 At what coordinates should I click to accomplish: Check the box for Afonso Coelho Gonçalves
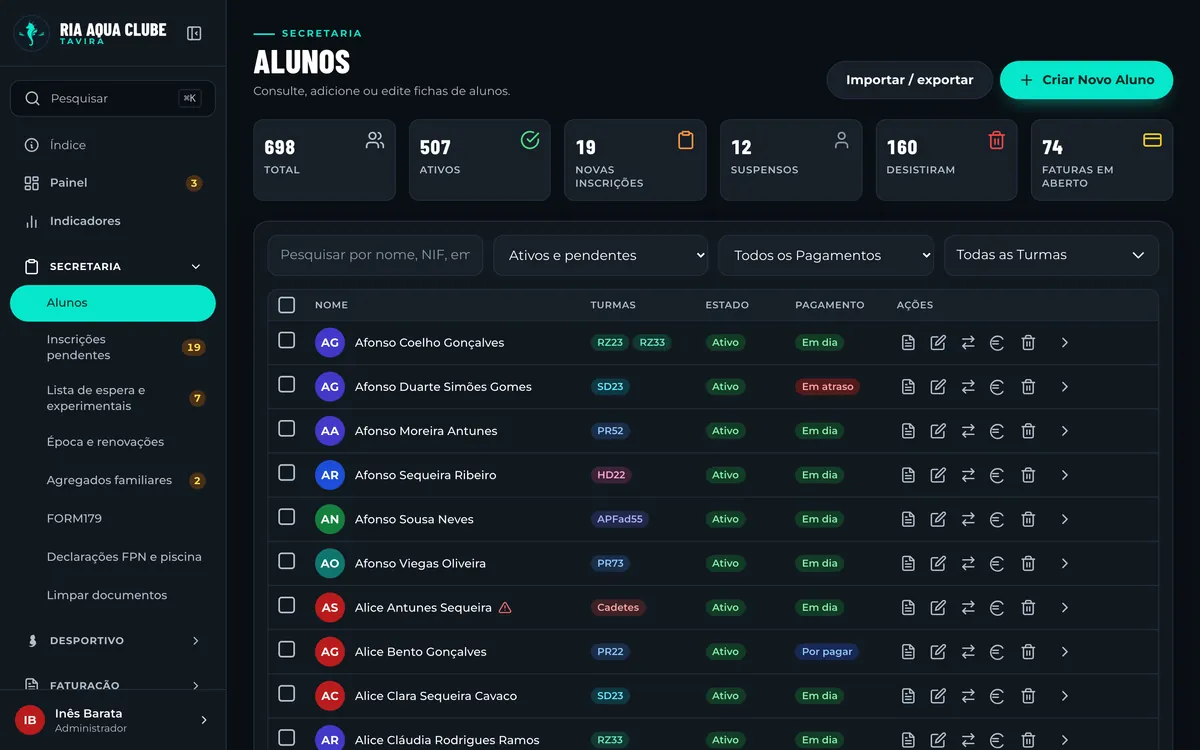pyautogui.click(x=287, y=340)
